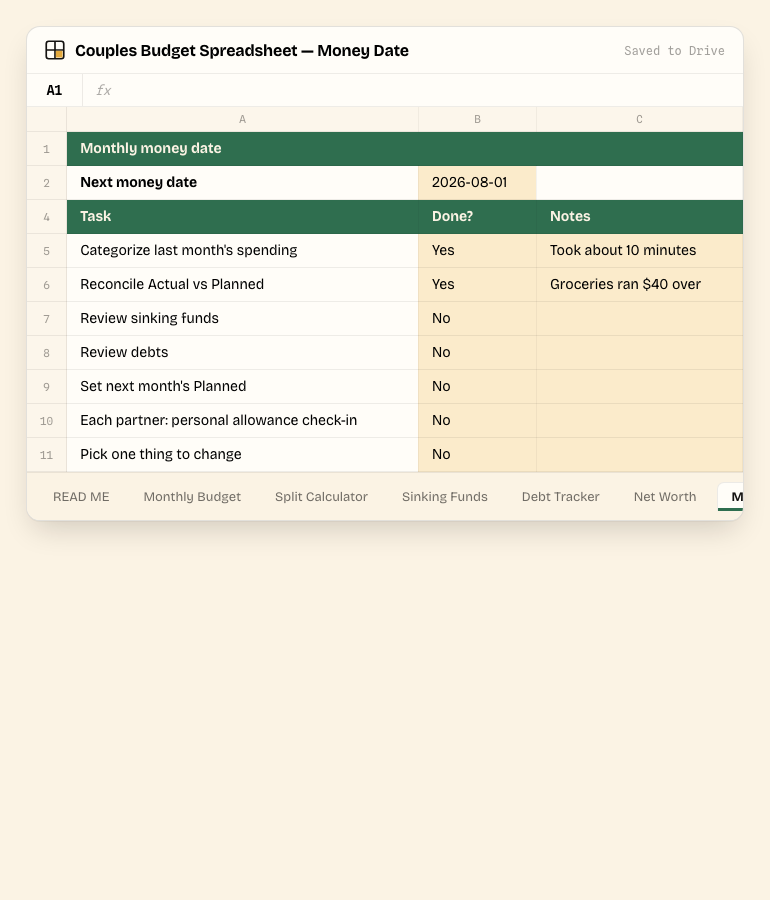Focus the fx formula bar

point(413,90)
